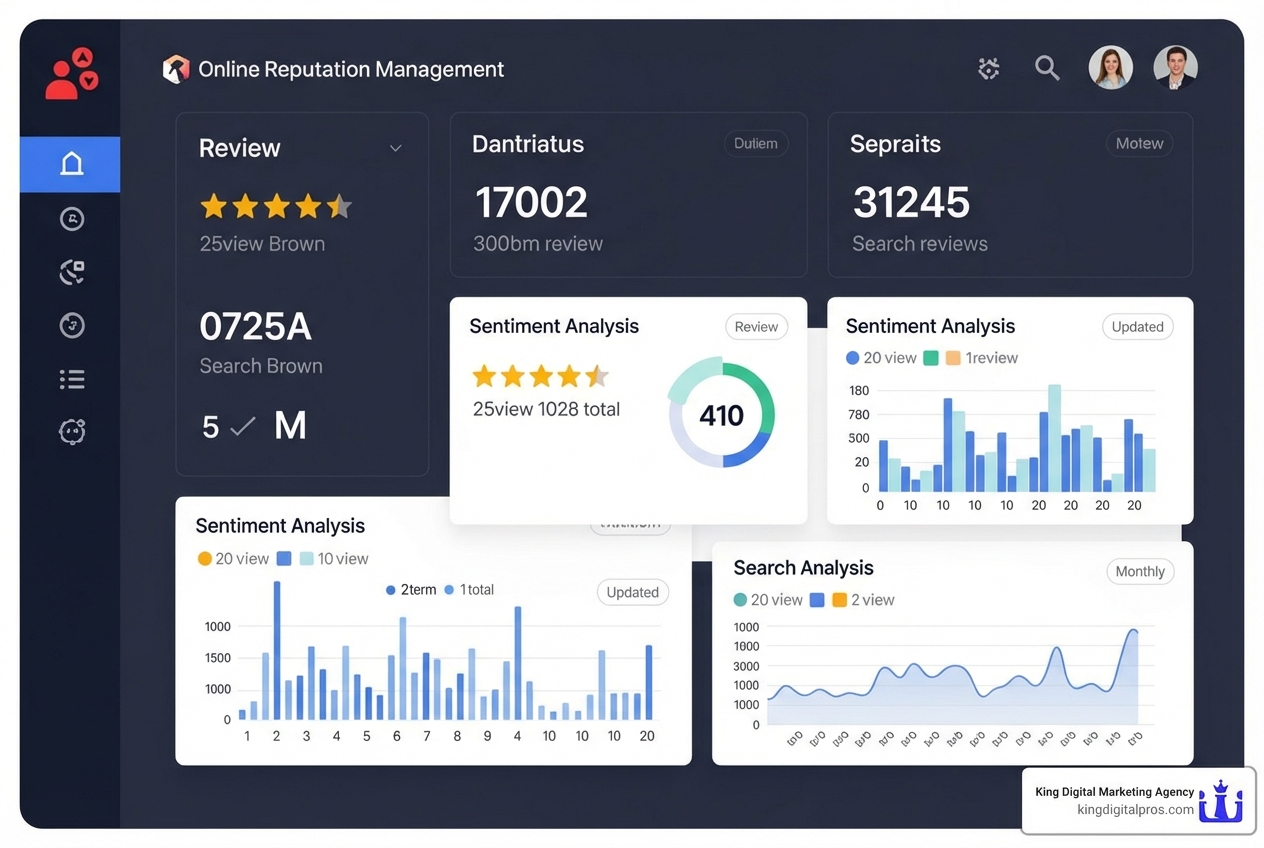Open the list view icon in the sidebar
1264x848 pixels.
click(x=71, y=378)
